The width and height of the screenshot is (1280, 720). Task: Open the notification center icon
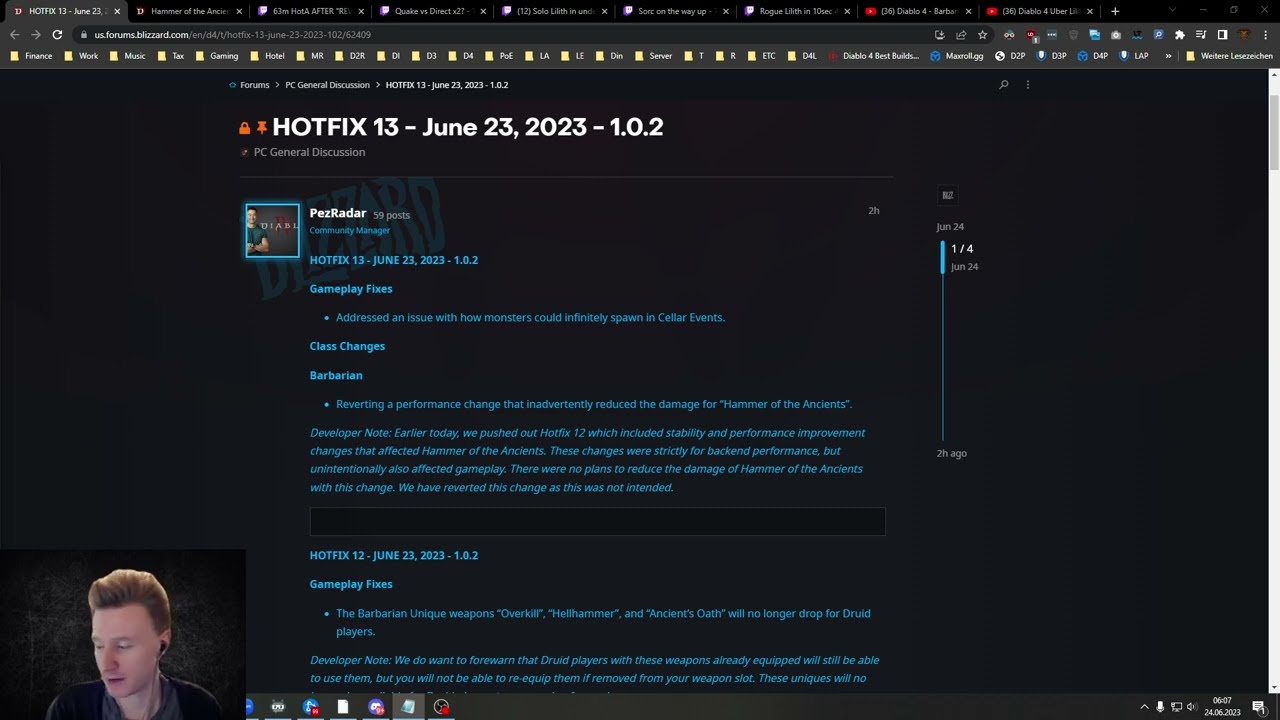pos(1259,707)
